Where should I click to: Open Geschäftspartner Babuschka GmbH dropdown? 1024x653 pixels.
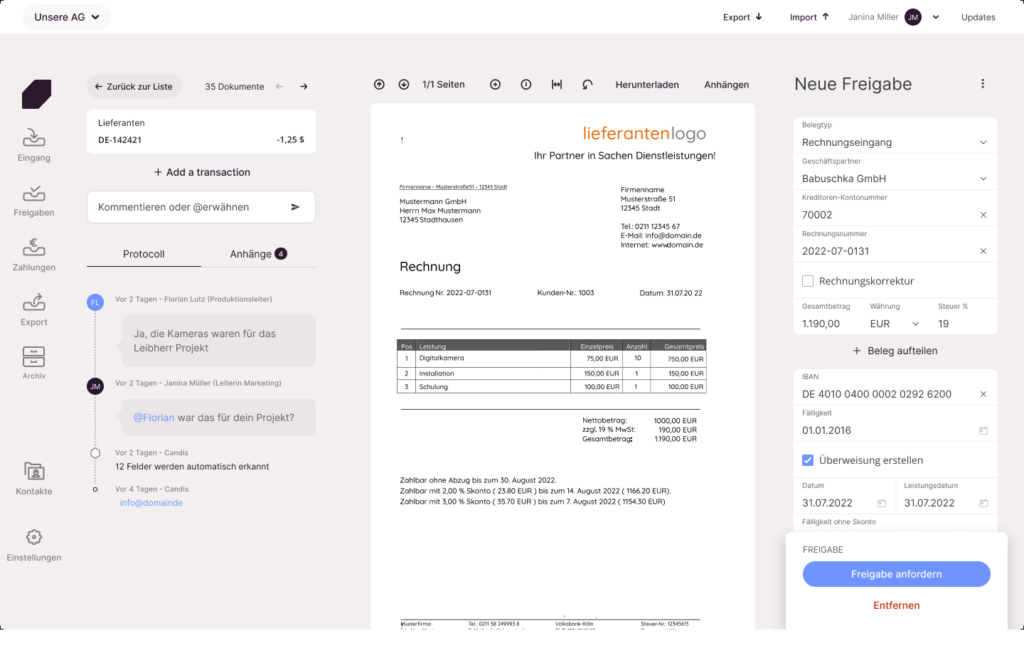coord(895,172)
